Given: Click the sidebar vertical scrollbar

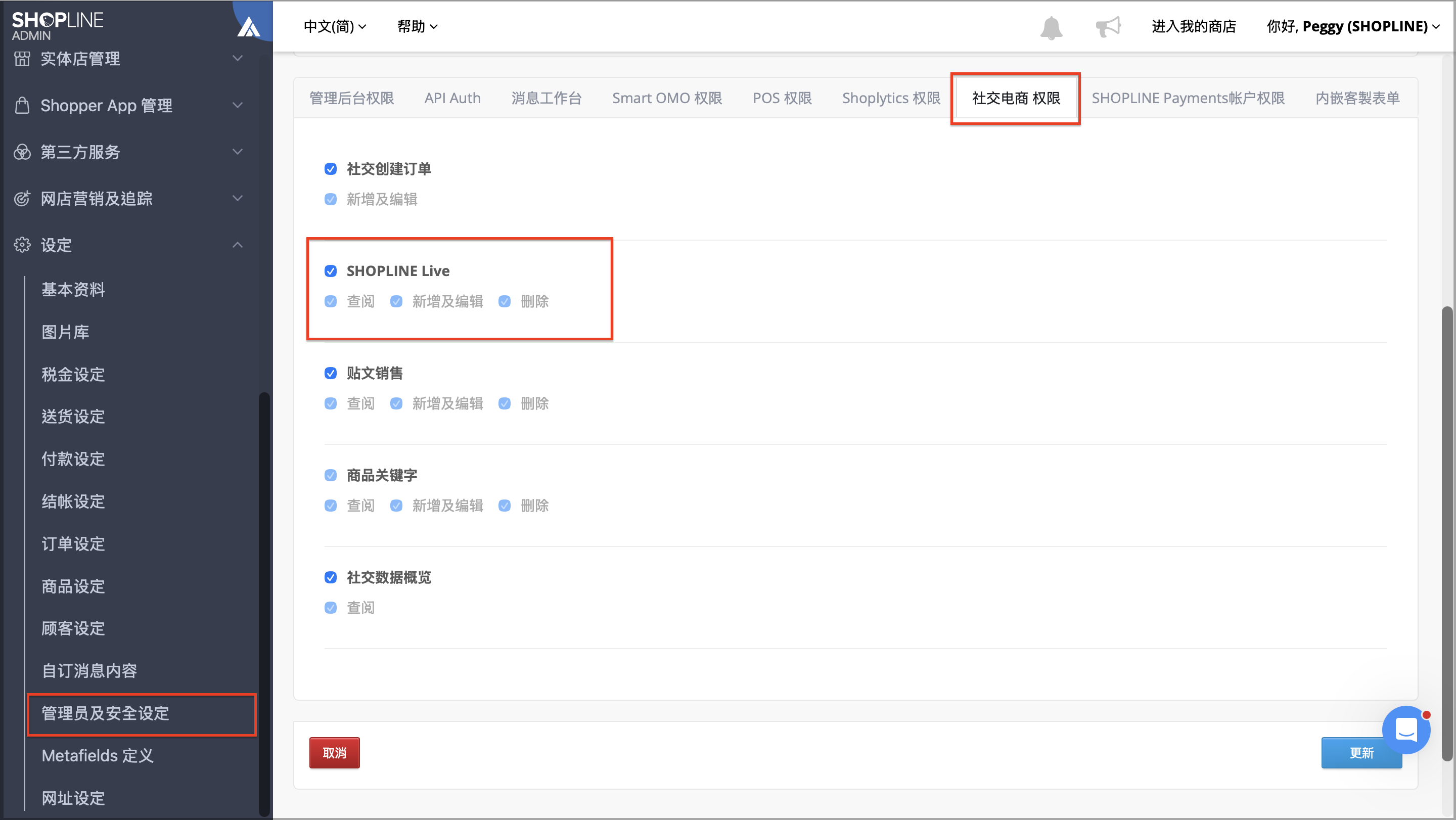Looking at the screenshot, I should pos(263,603).
